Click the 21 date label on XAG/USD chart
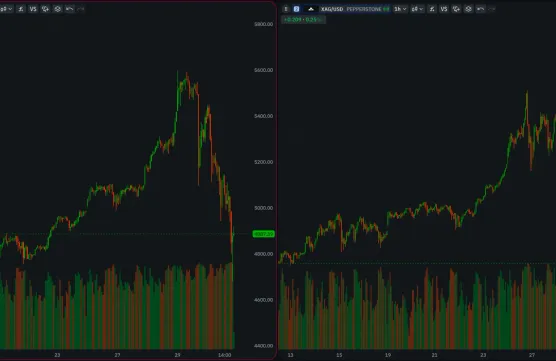Screen dimensions: 556x361 point(435,355)
